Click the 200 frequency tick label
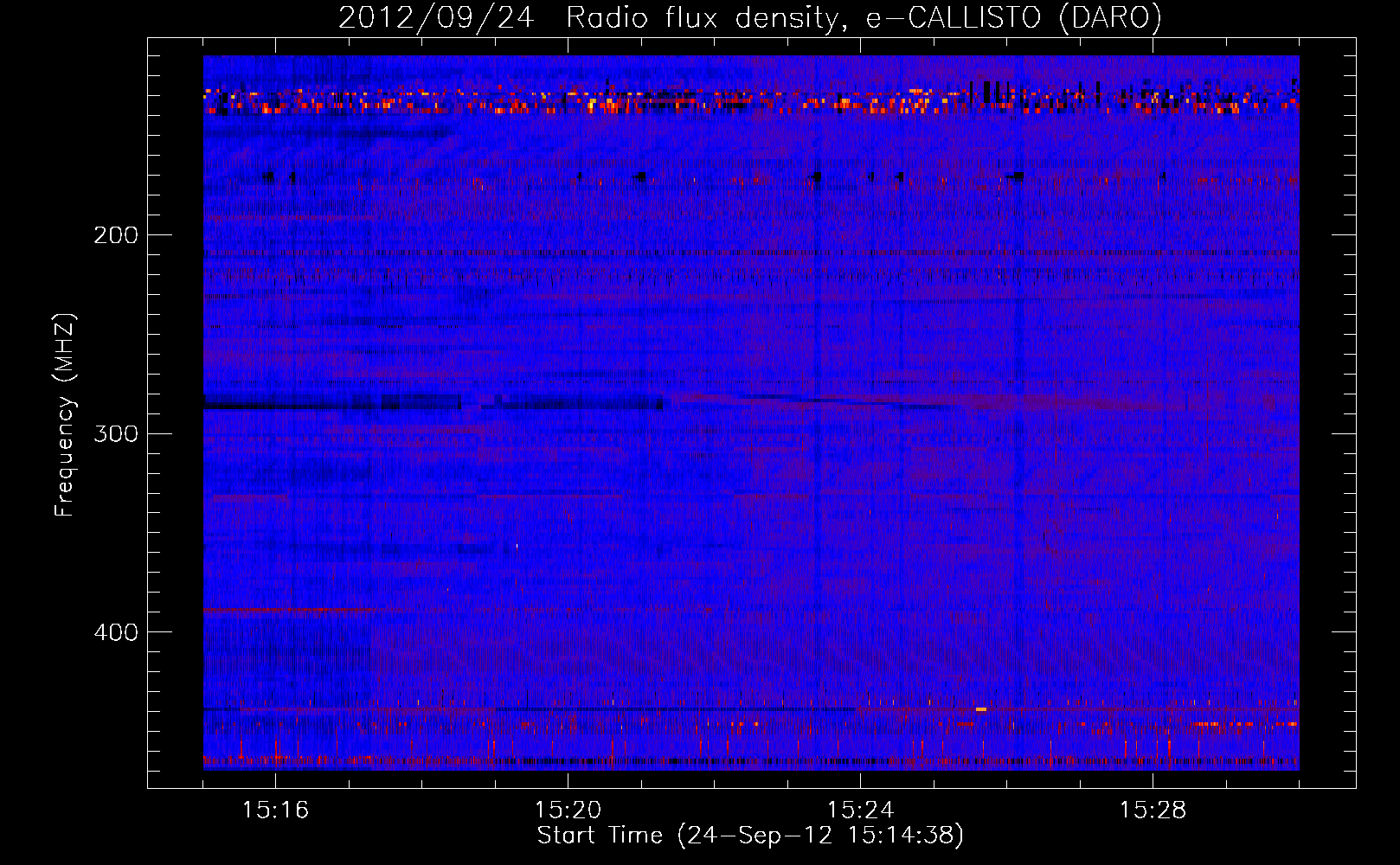1400x865 pixels. [116, 235]
